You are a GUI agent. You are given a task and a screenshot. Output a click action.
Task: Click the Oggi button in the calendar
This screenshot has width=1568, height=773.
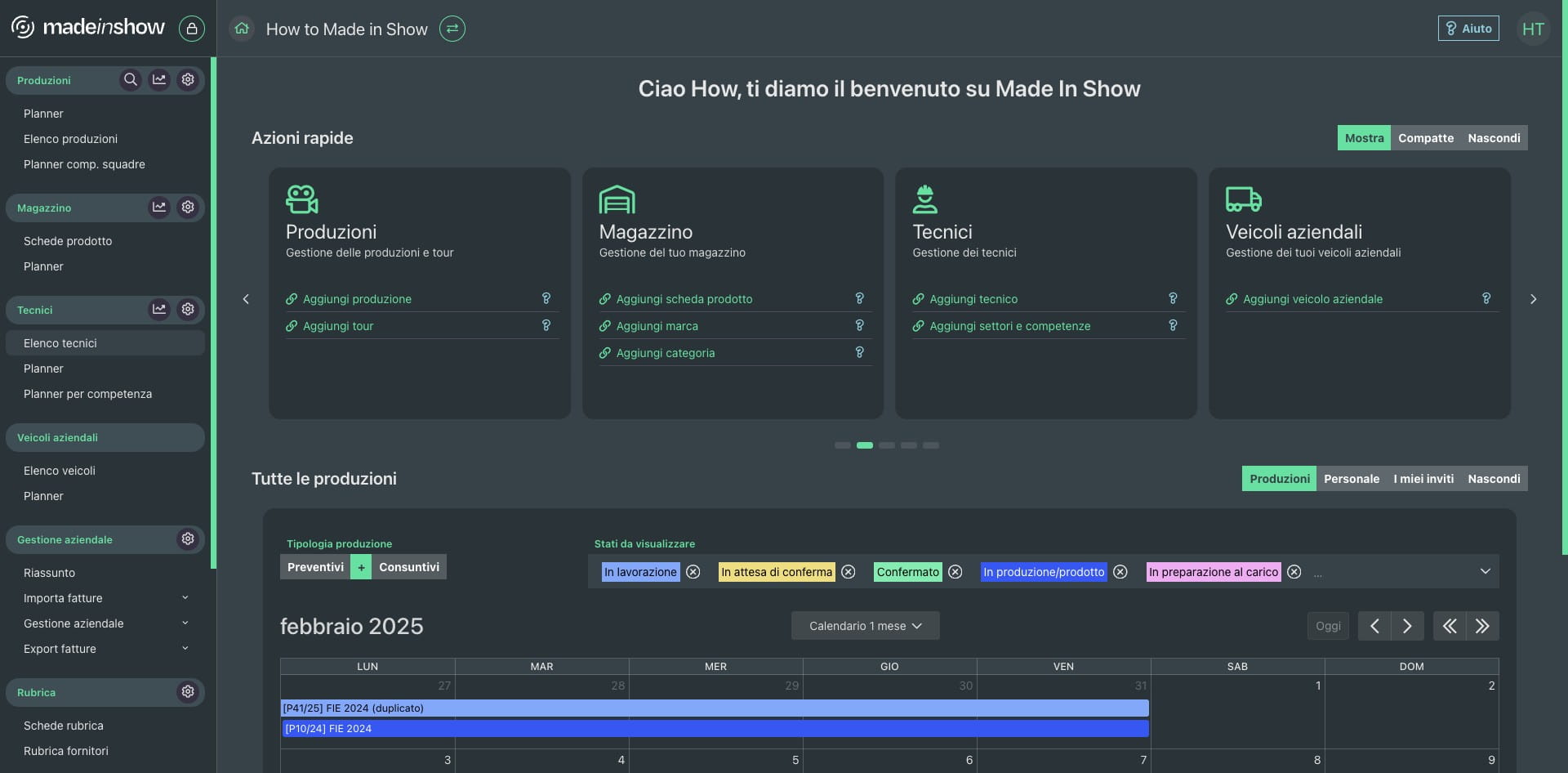coord(1328,626)
